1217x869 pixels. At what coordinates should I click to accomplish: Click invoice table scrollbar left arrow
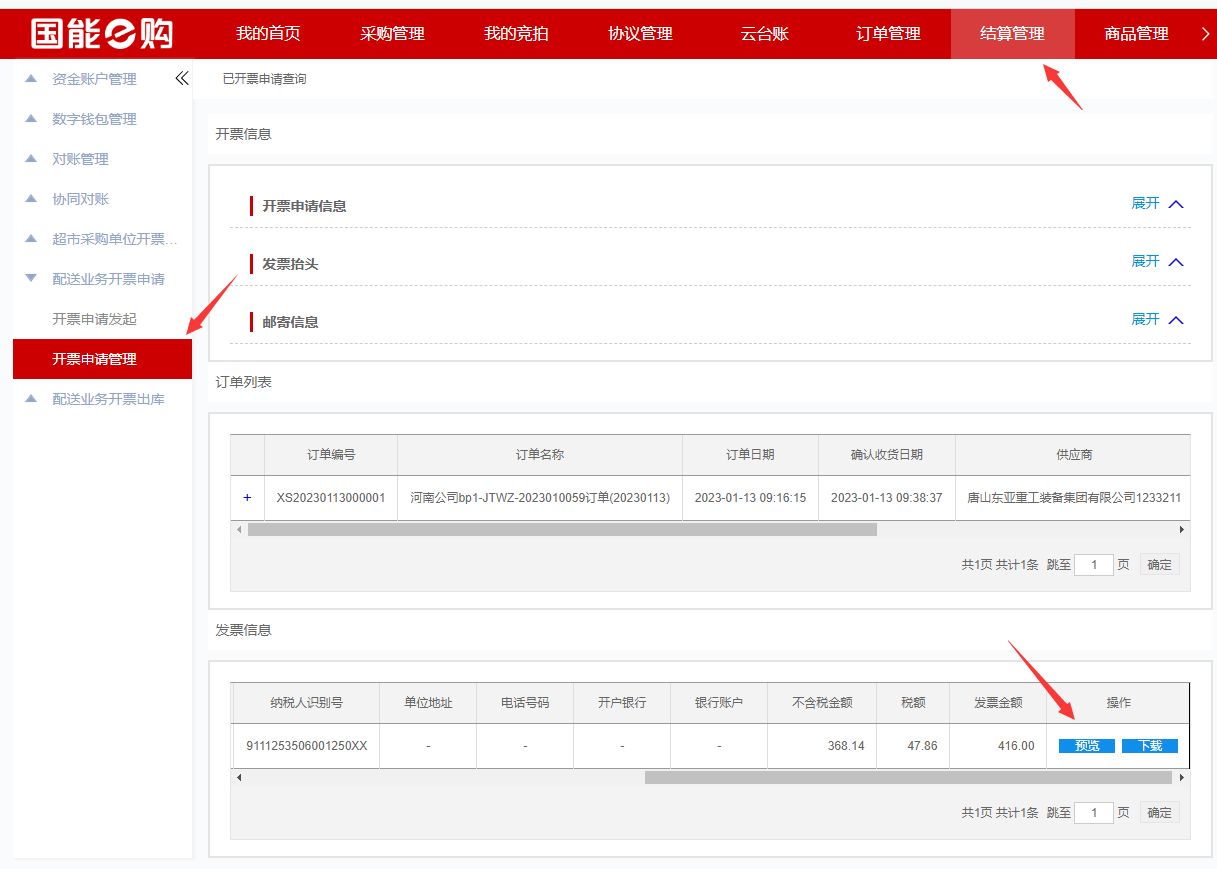click(x=238, y=777)
